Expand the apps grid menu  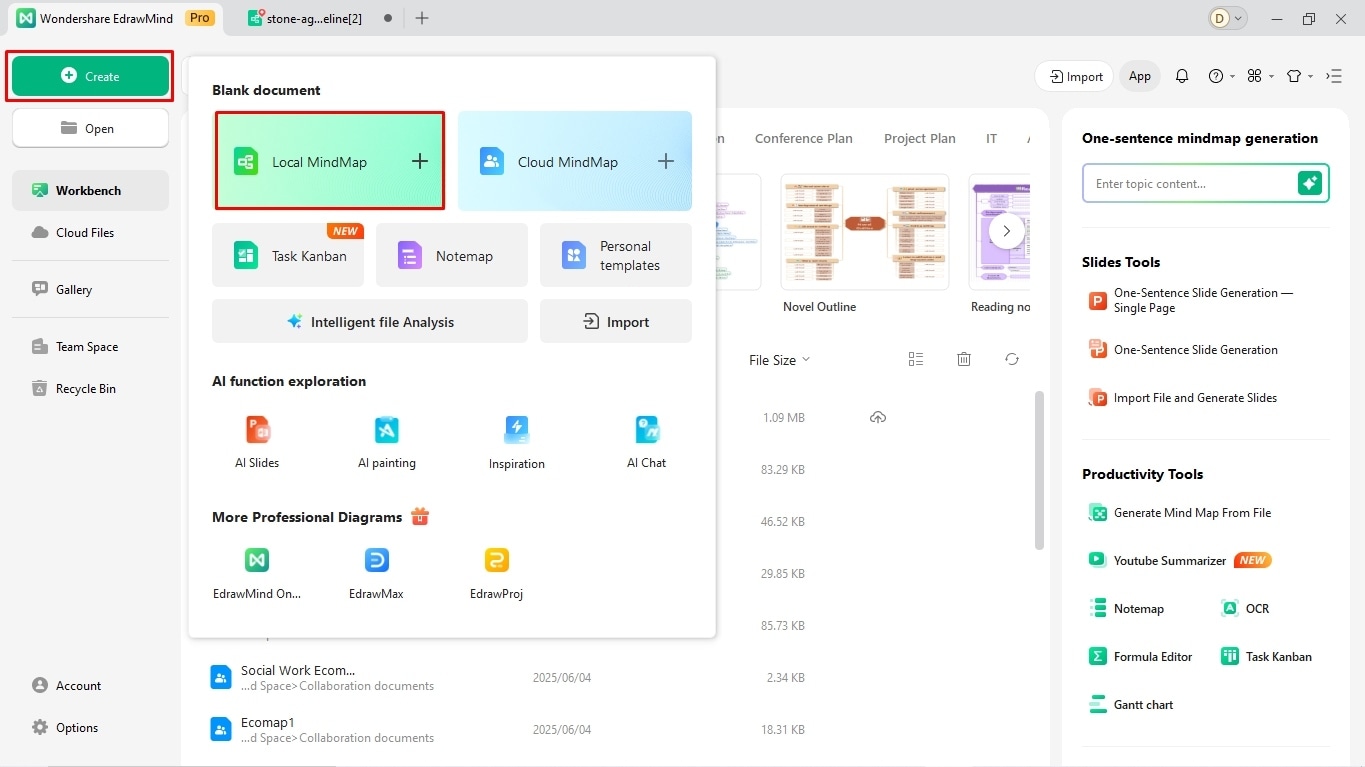[1260, 76]
